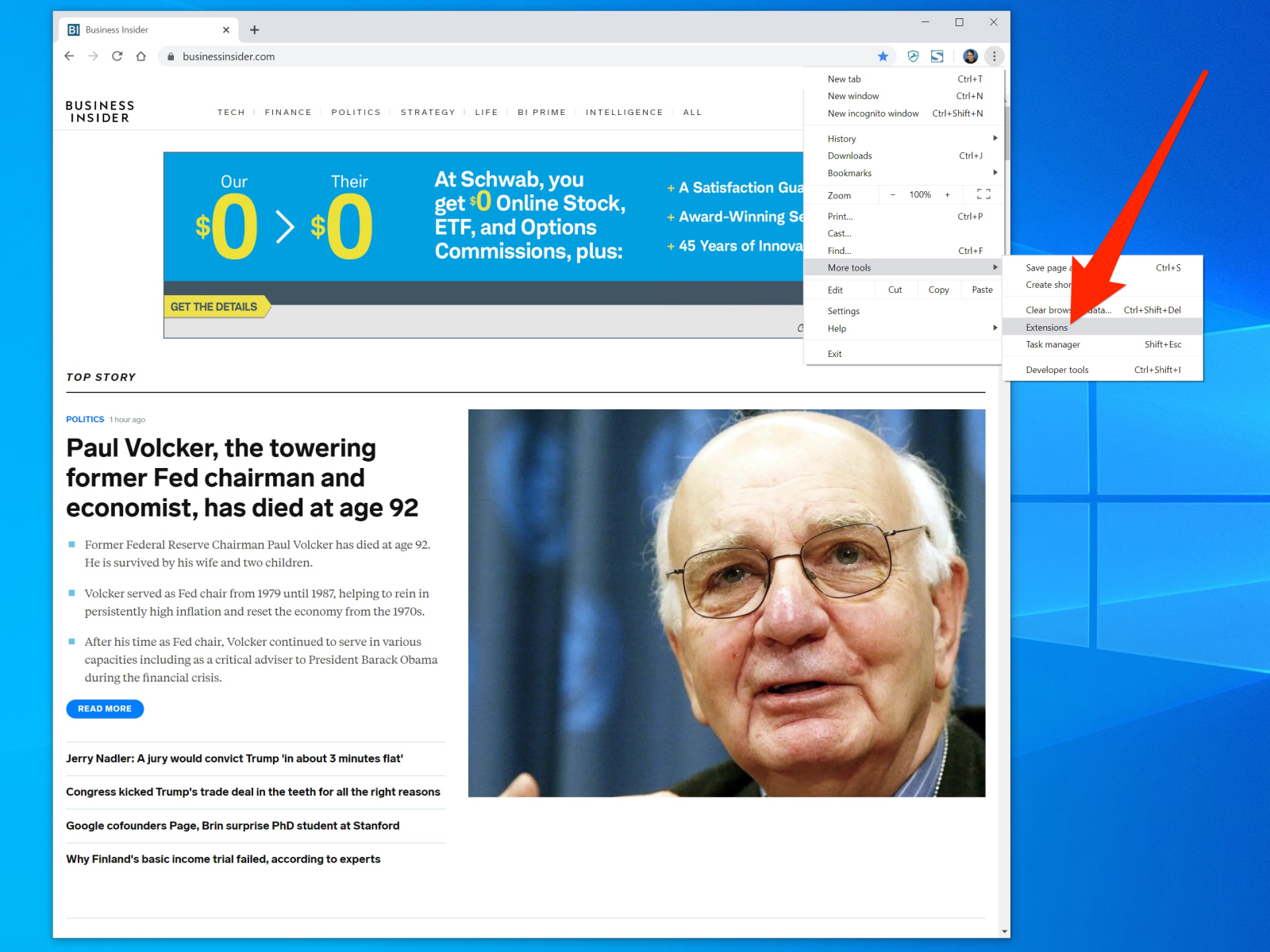Open Downloads from the menu
Viewport: 1270px width, 952px height.
[x=903, y=156]
